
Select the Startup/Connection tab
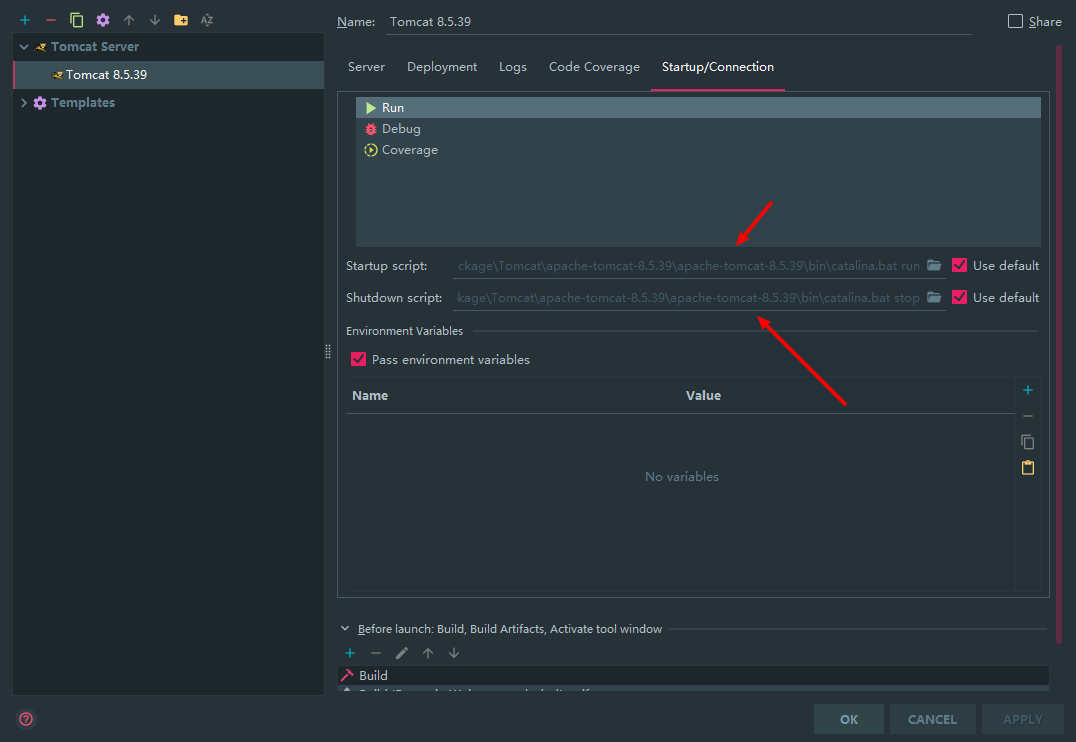pyautogui.click(x=718, y=67)
